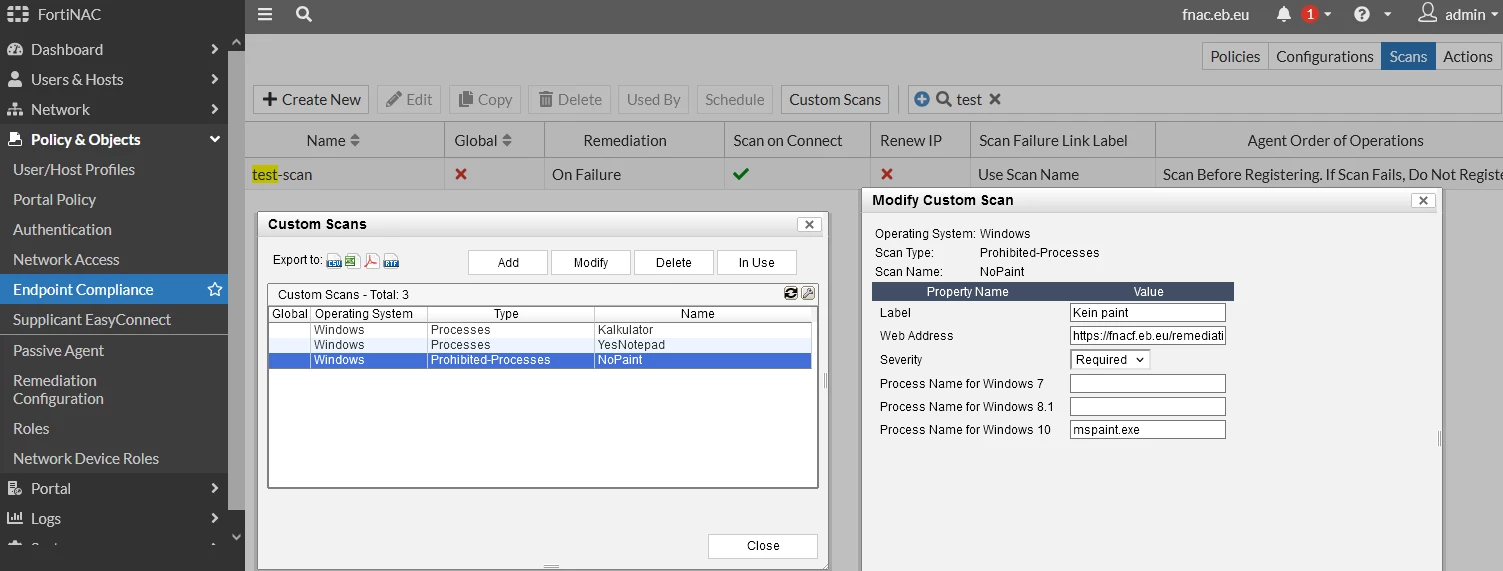Select the test-scan row
This screenshot has height=571, width=1503.
pos(874,174)
